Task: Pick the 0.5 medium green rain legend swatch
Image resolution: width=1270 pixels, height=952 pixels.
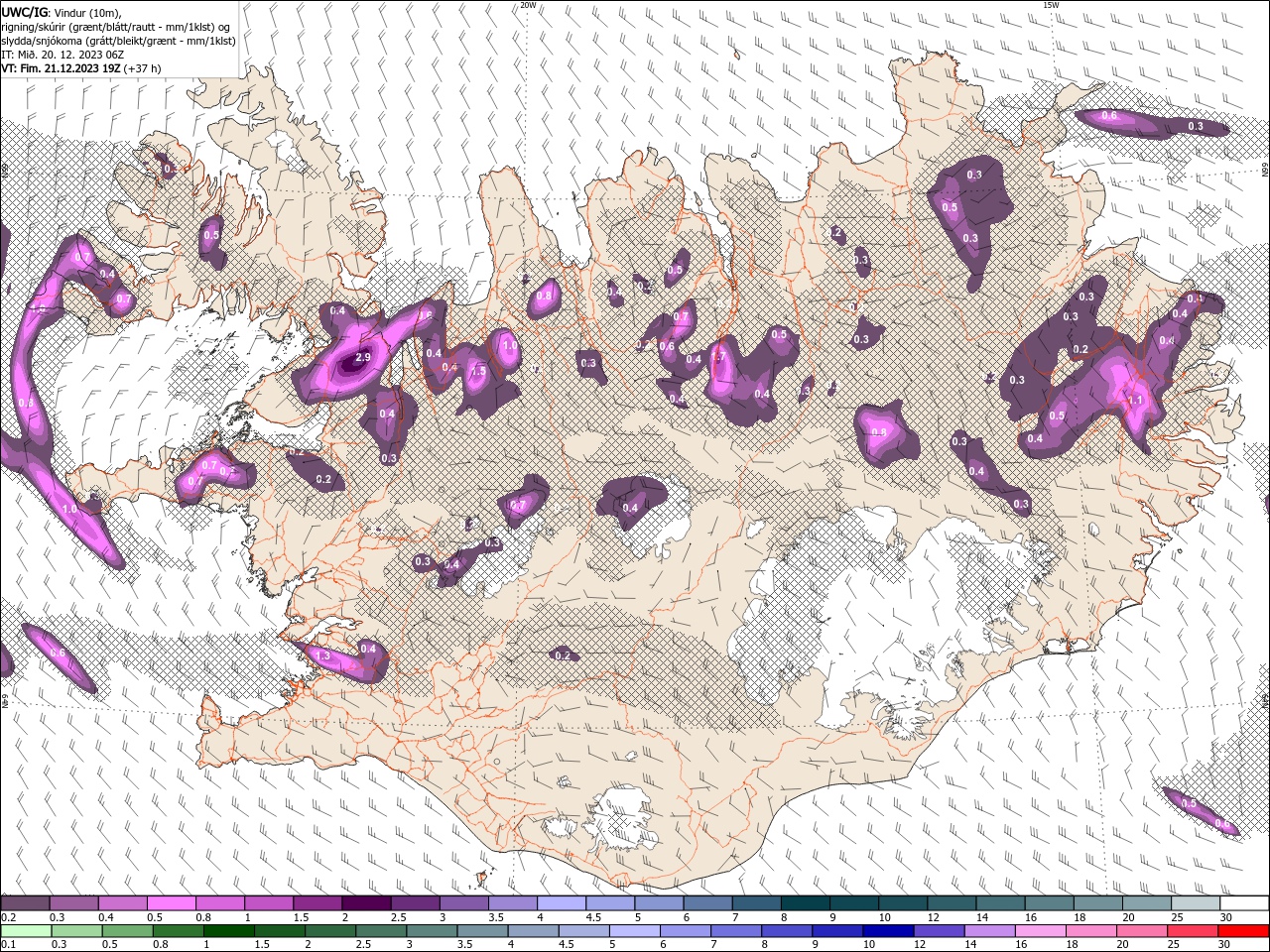Action: 127,930
